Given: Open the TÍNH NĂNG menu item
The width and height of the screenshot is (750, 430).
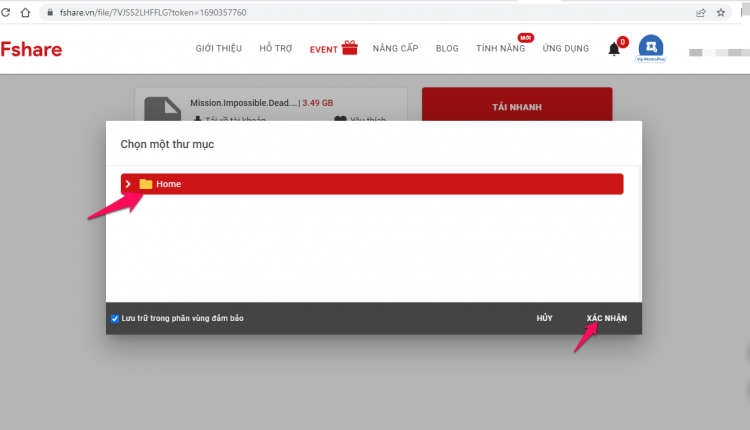Looking at the screenshot, I should [500, 48].
